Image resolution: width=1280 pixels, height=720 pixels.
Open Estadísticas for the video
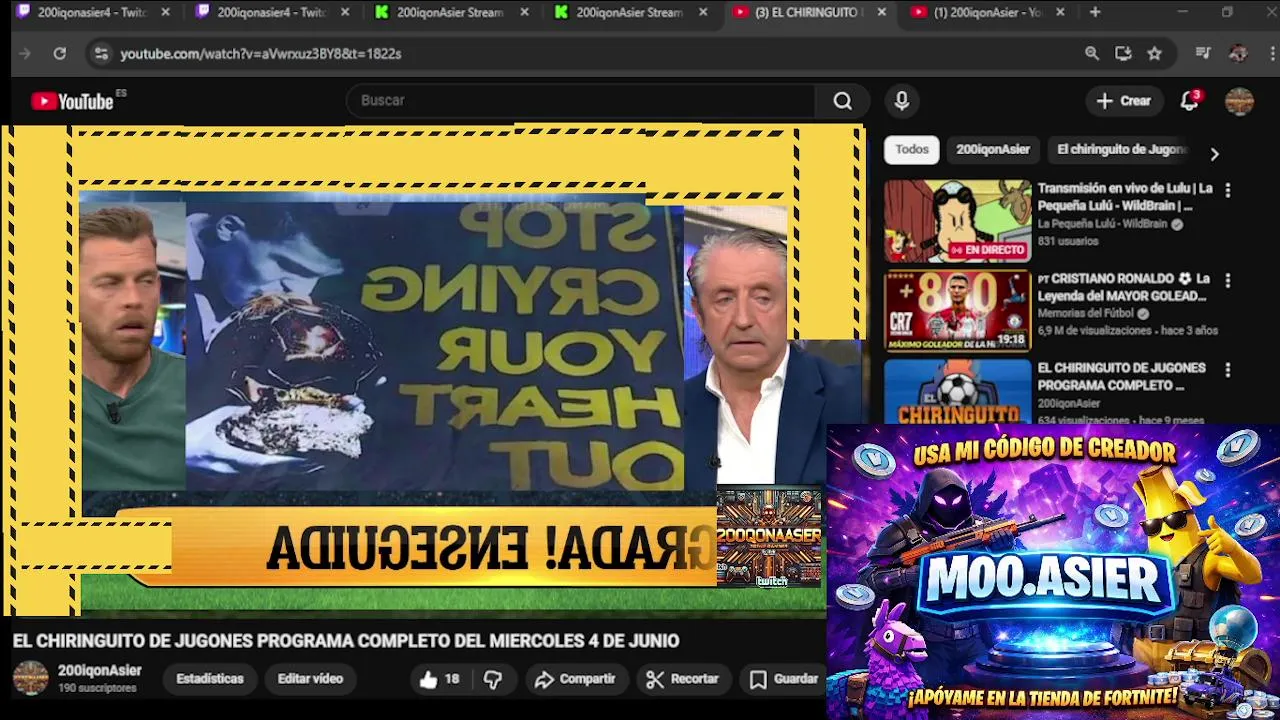(x=209, y=679)
